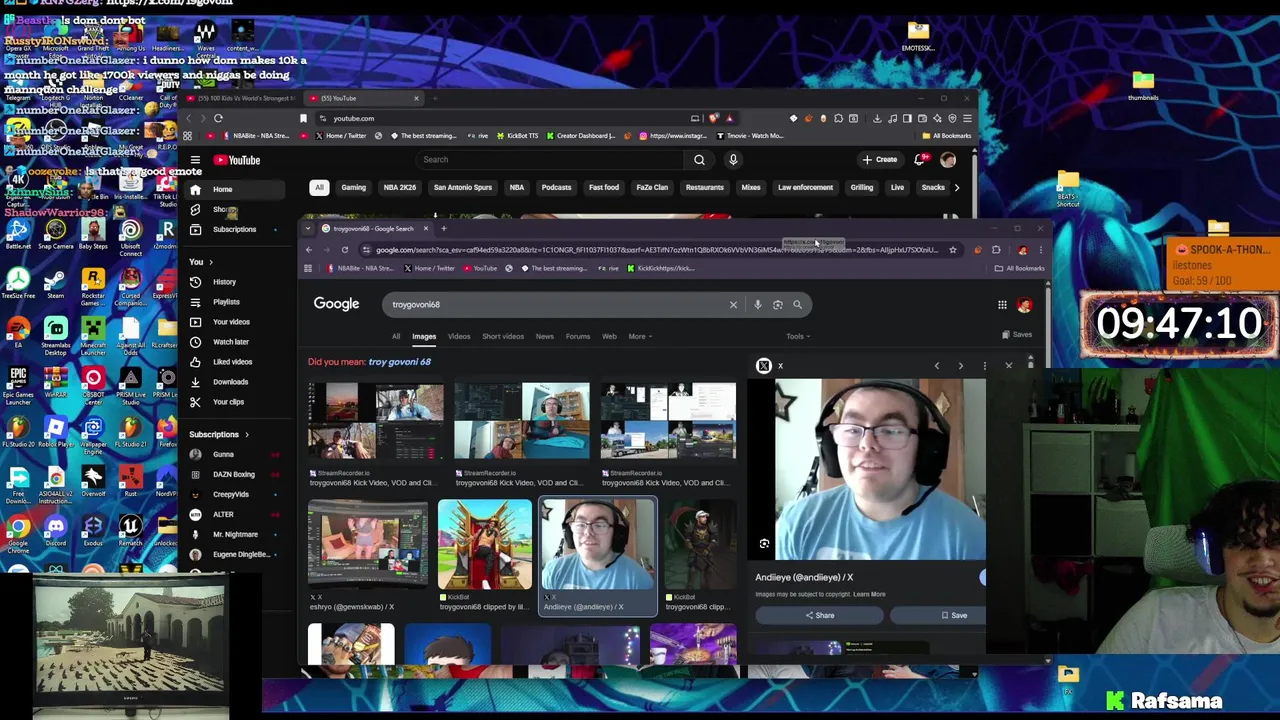Go to next image in preview panel

[961, 366]
